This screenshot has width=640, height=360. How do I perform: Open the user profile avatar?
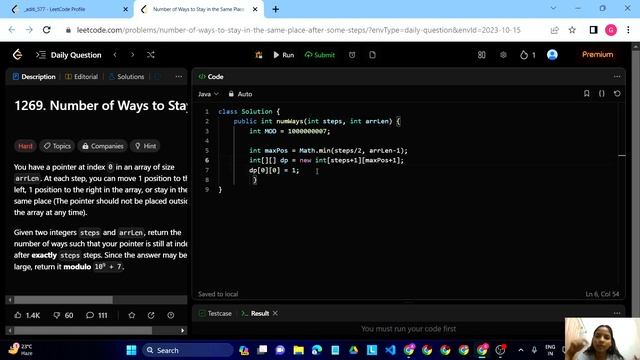[552, 55]
